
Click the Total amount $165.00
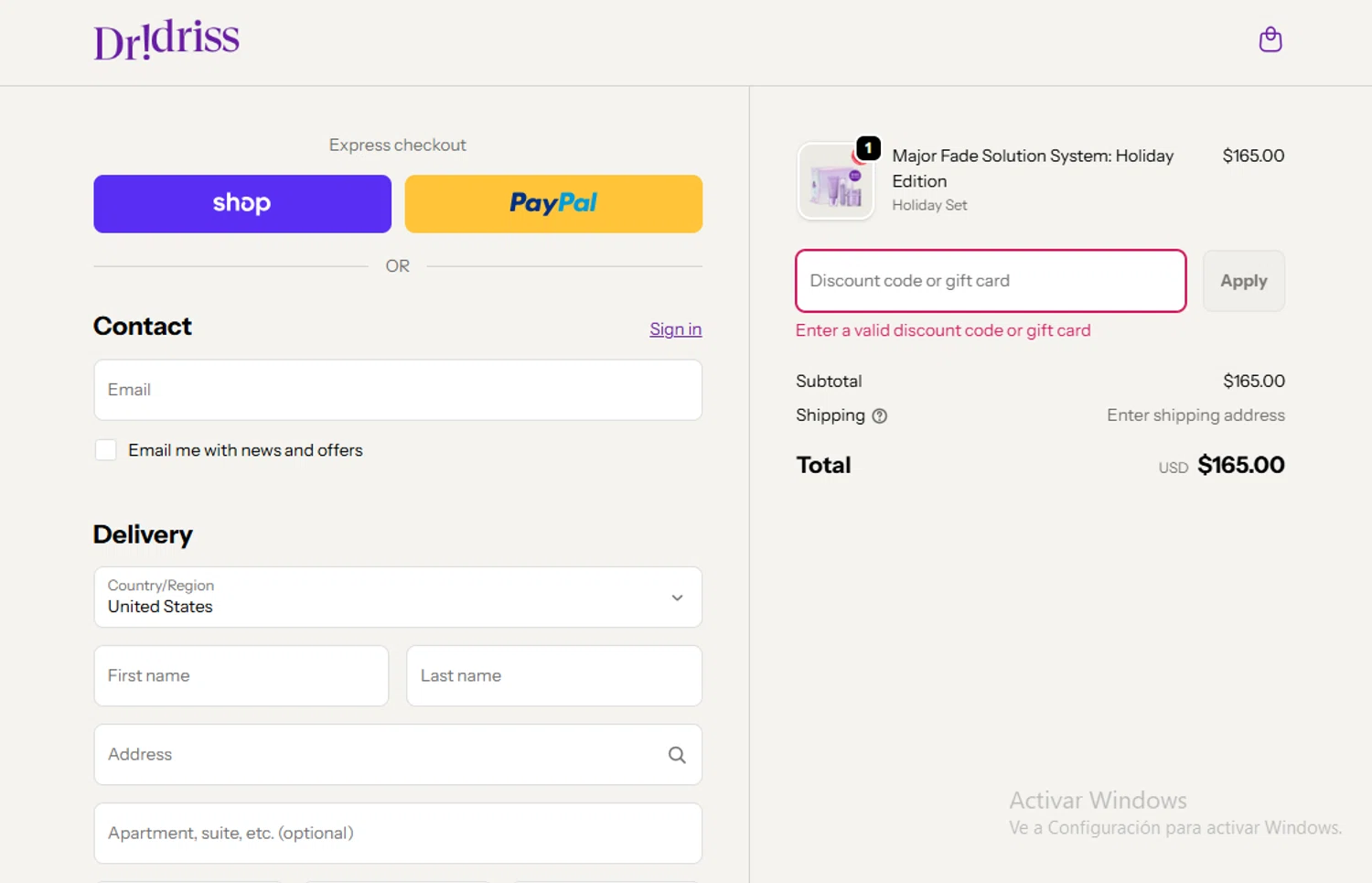click(1240, 465)
